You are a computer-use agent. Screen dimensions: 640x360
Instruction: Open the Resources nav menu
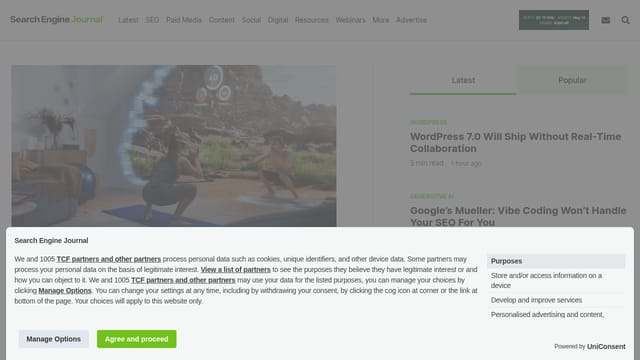coord(311,20)
